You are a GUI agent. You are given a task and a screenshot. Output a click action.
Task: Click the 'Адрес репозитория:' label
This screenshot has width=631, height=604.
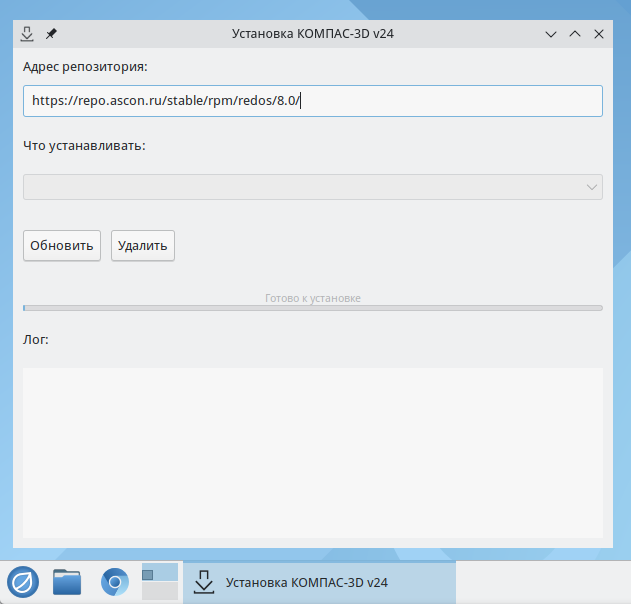point(85,67)
